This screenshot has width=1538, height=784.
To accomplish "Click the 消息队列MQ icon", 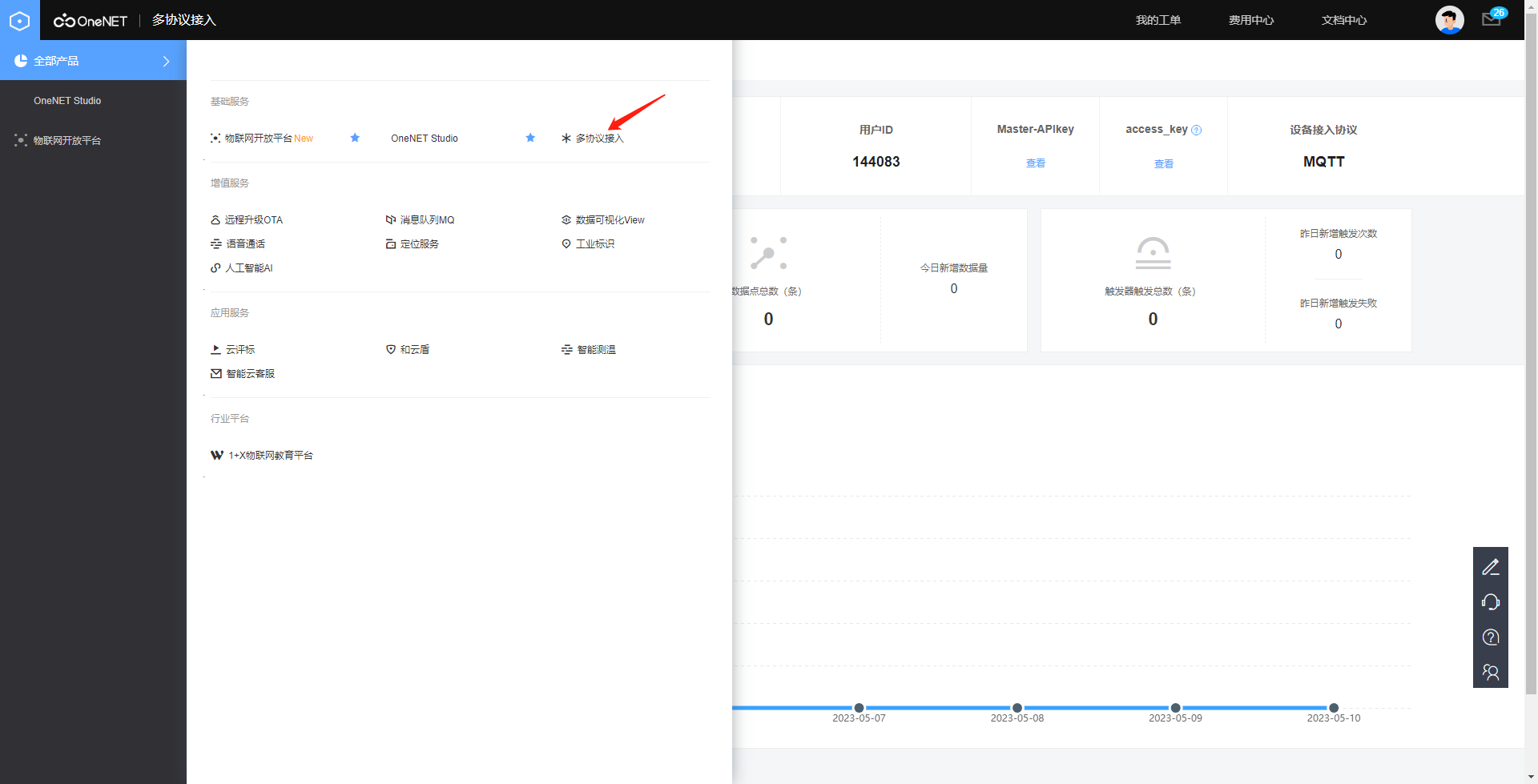I will coord(391,220).
